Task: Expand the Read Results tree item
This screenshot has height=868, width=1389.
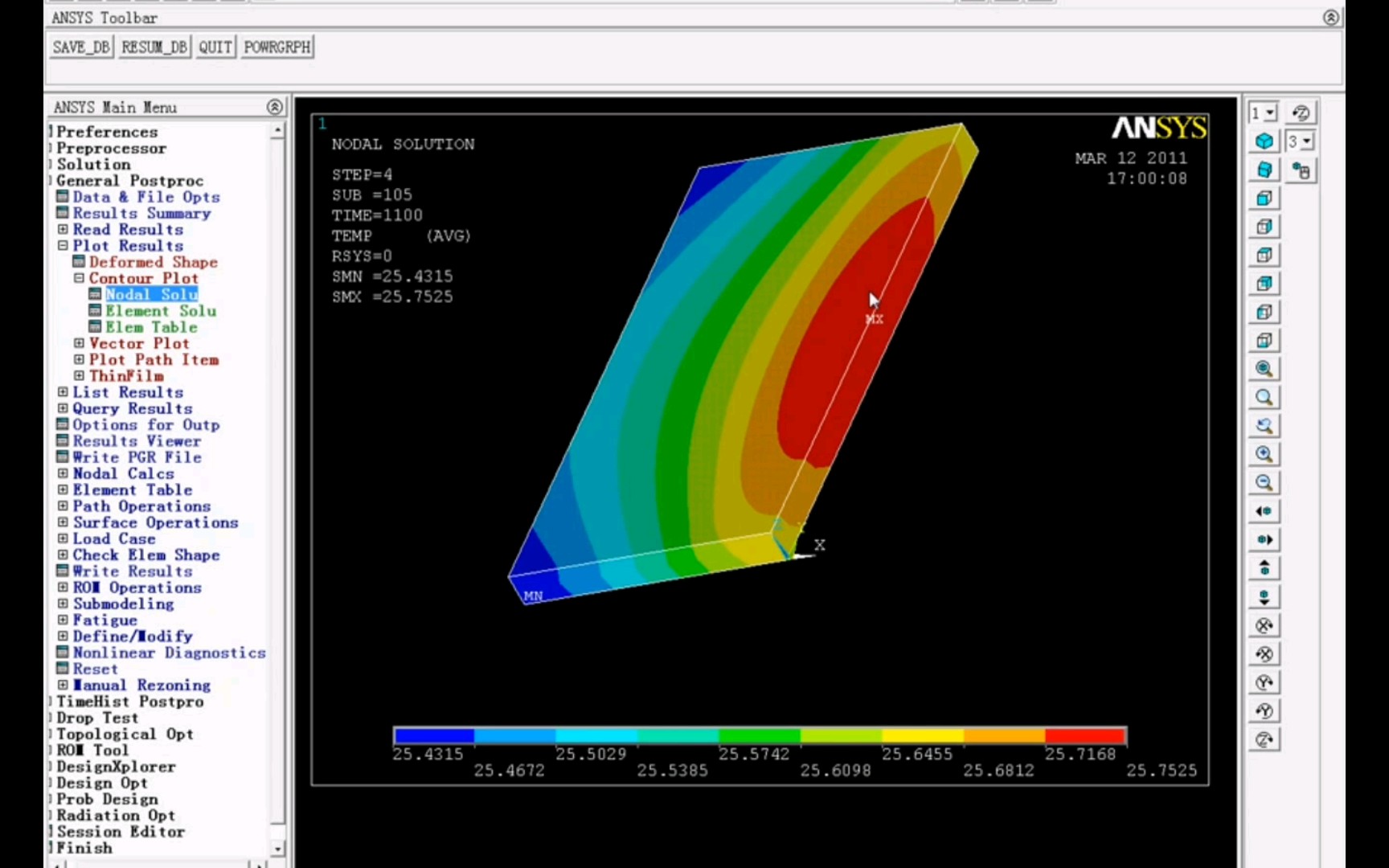Action: [63, 229]
